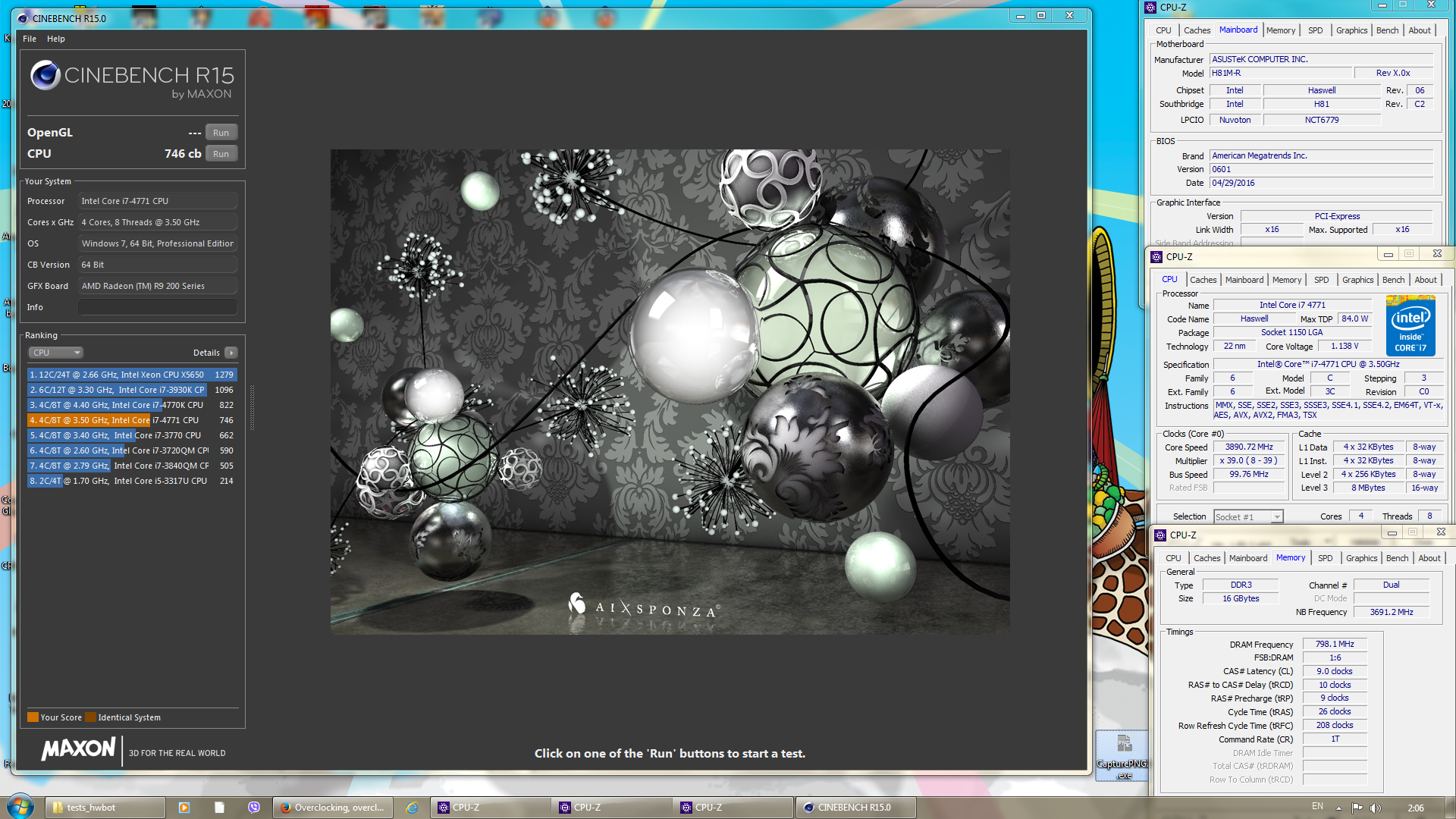Open the Socket #1 selection dropdown

coord(1248,516)
